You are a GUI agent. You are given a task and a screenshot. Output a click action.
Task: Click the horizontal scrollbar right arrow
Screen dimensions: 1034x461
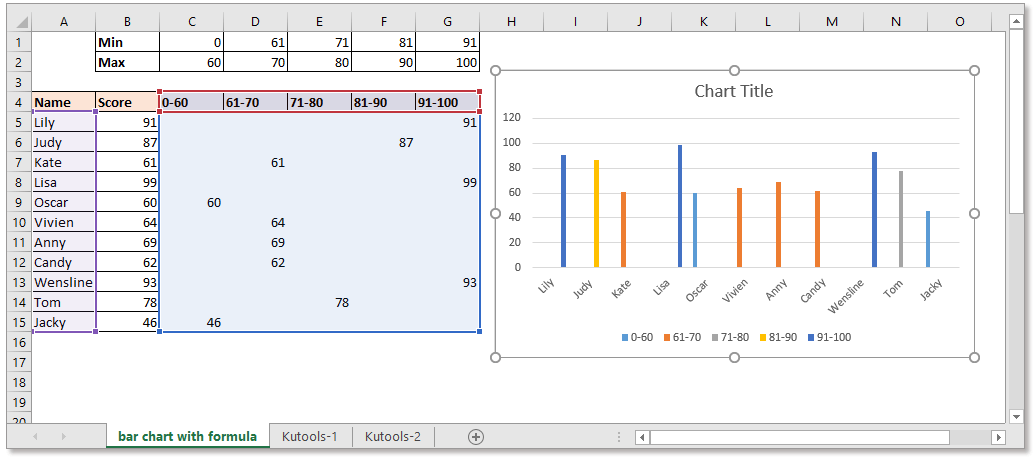coord(997,437)
